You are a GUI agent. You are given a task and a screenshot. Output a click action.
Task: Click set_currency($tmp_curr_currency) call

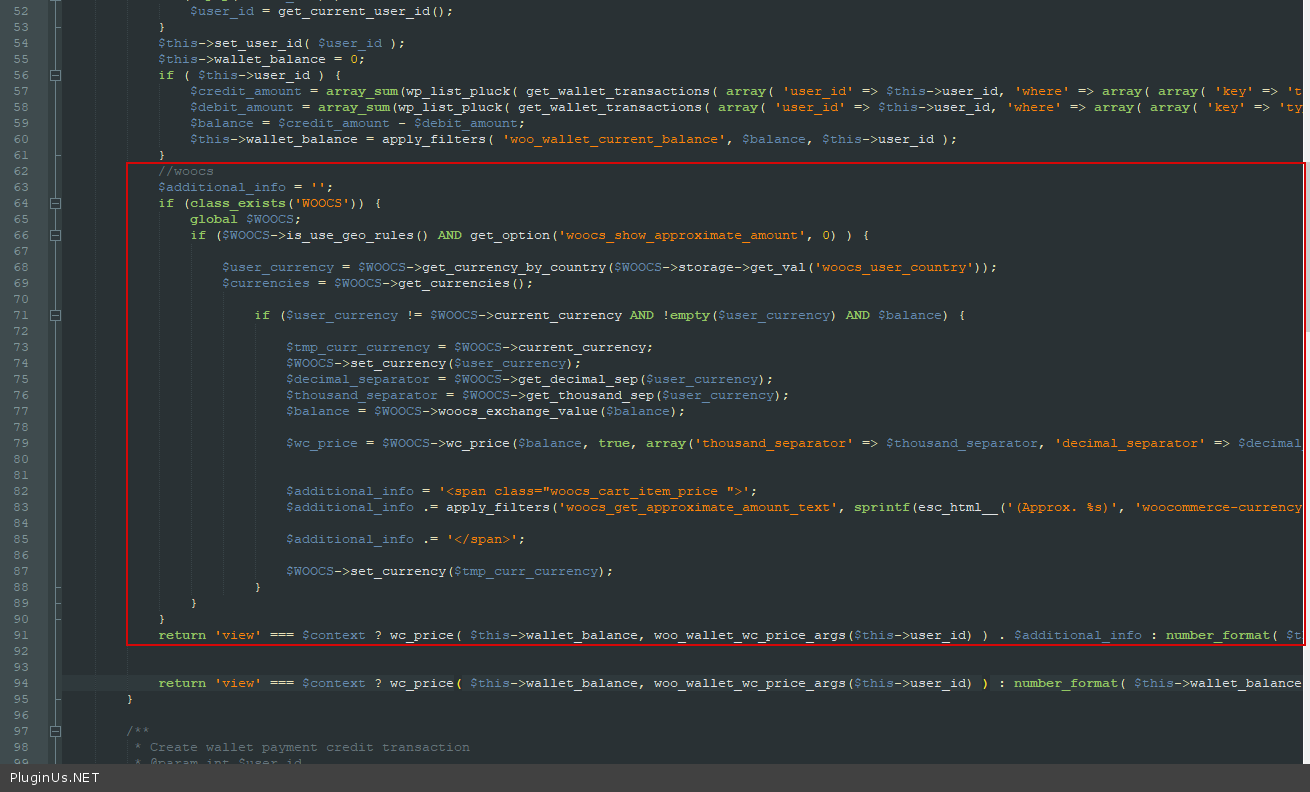(478, 571)
